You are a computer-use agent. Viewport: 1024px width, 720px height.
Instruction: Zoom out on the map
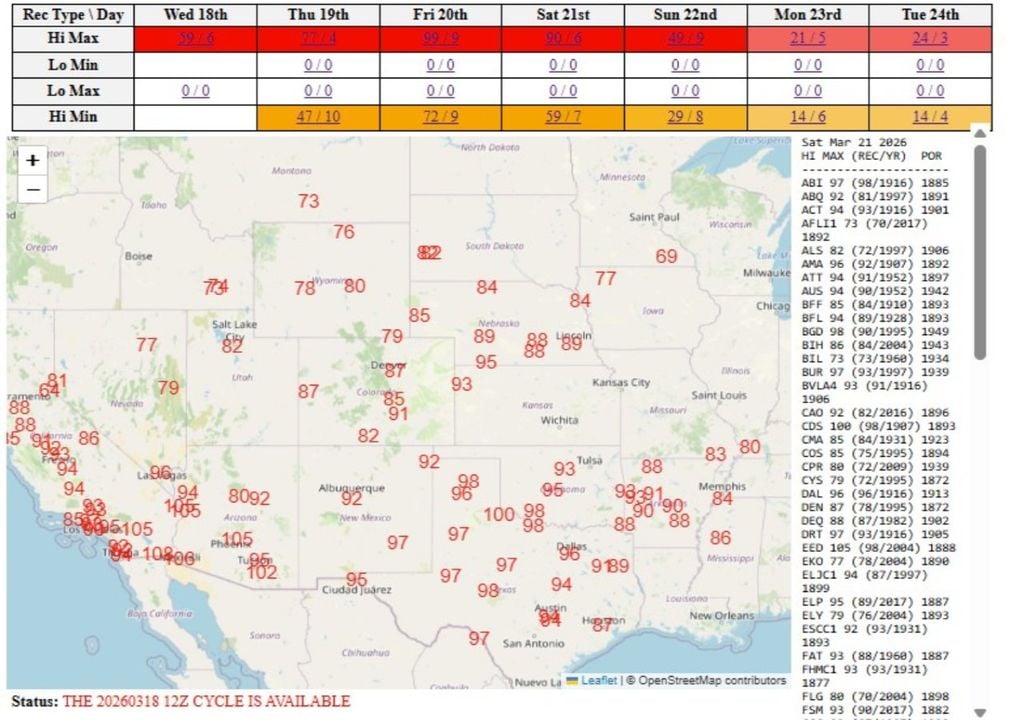coord(32,189)
